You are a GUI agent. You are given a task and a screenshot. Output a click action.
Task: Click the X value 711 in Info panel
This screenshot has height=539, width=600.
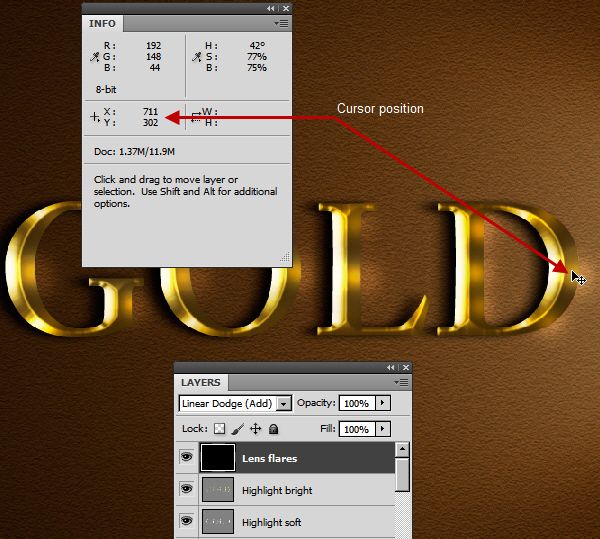(x=150, y=111)
